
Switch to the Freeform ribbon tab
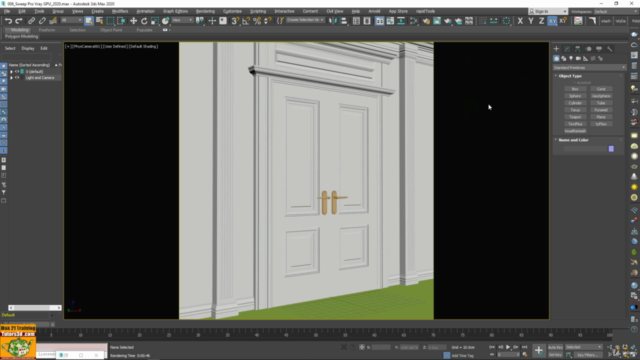pyautogui.click(x=47, y=30)
